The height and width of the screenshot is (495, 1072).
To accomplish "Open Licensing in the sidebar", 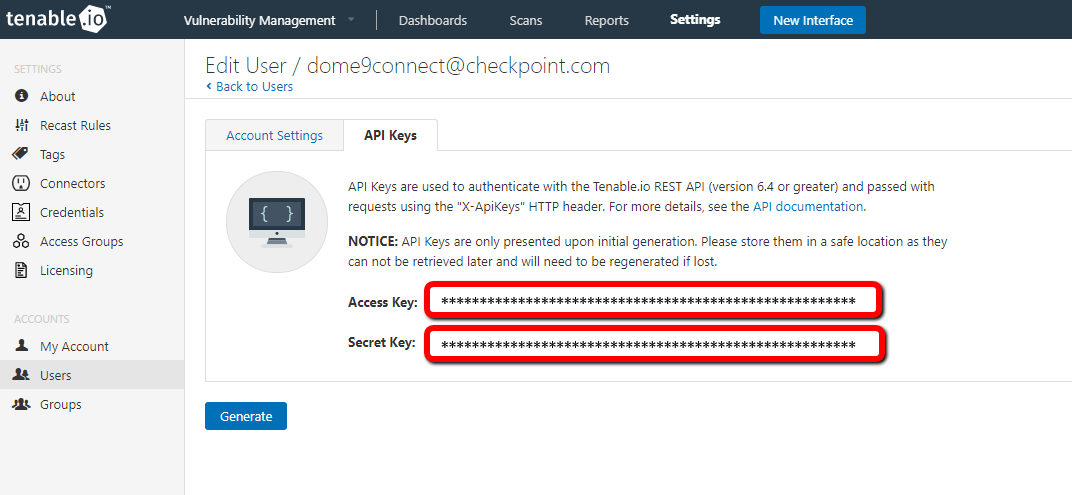I will pos(66,271).
